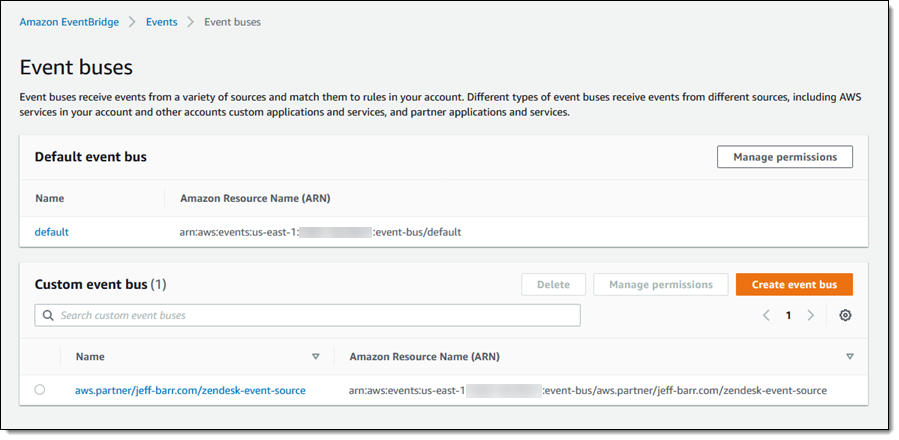
Task: Click the magnifier icon in search box
Action: pyautogui.click(x=47, y=315)
